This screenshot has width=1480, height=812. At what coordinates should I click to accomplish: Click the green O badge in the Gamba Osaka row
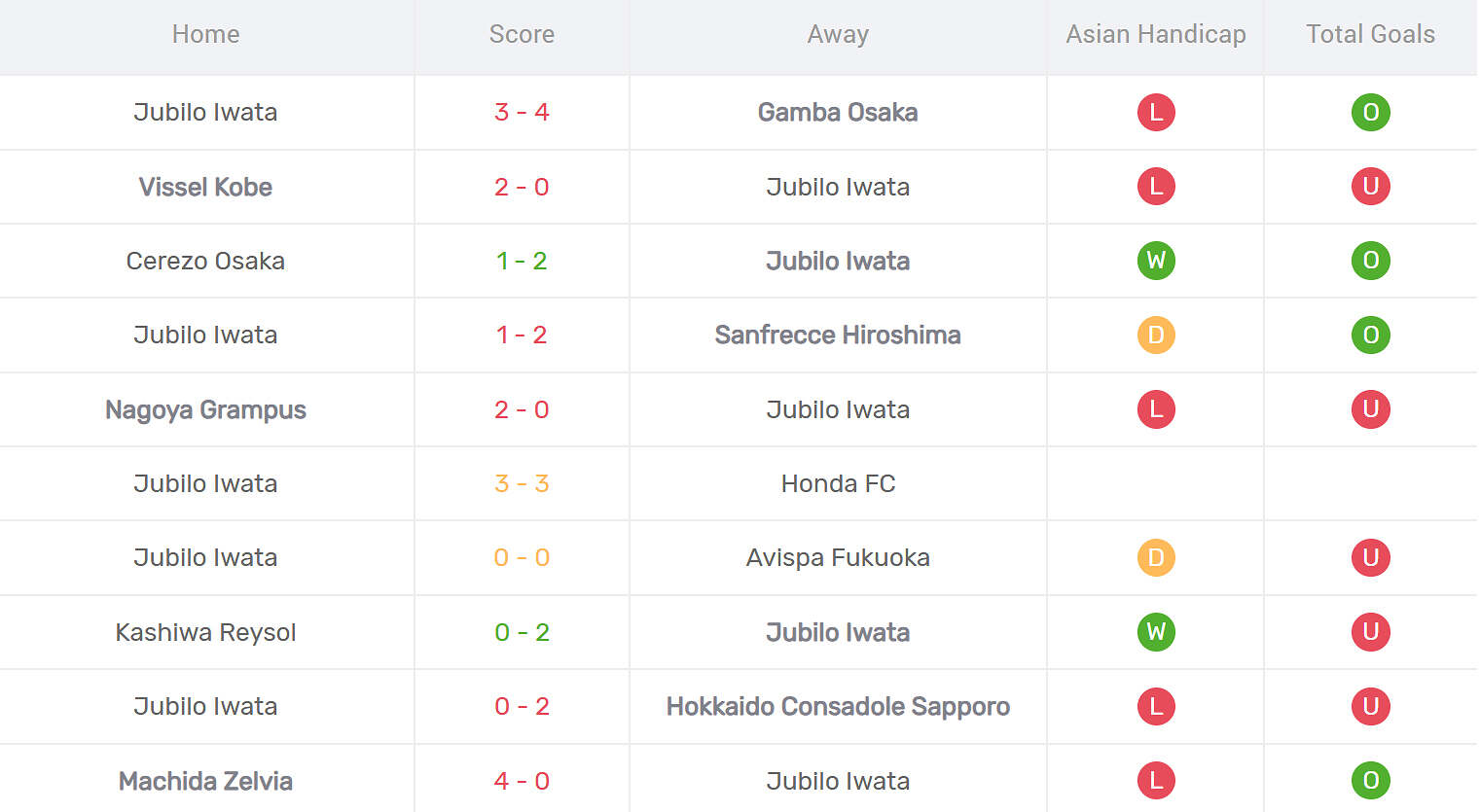1370,112
